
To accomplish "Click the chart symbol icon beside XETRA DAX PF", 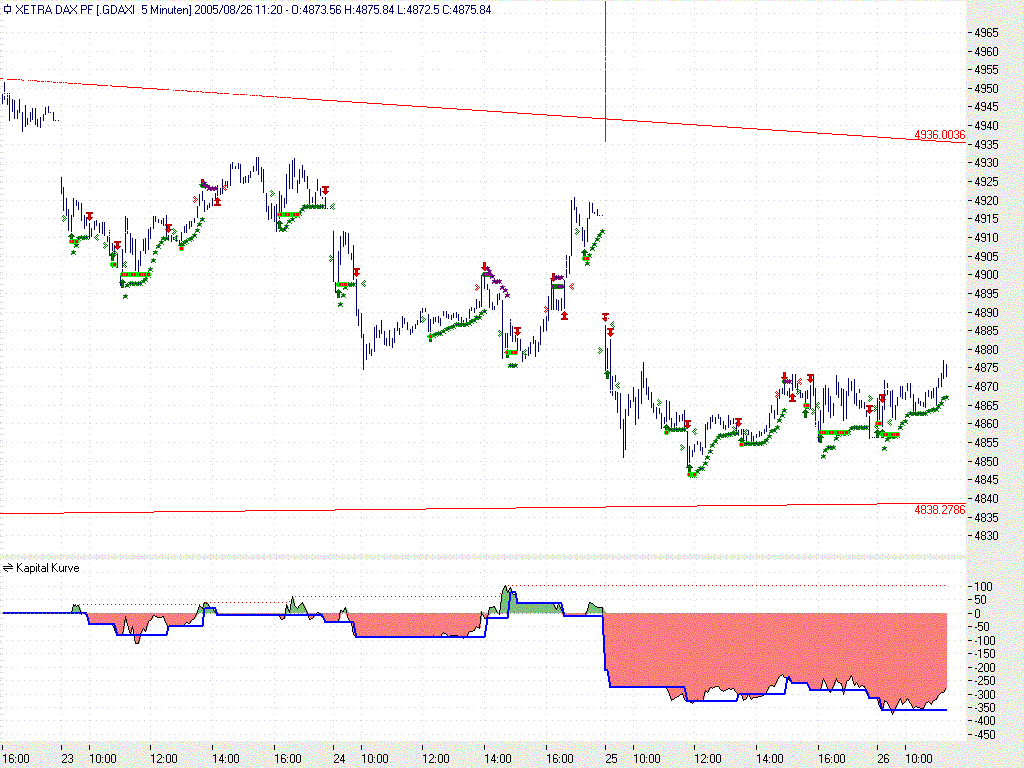I will [7, 9].
